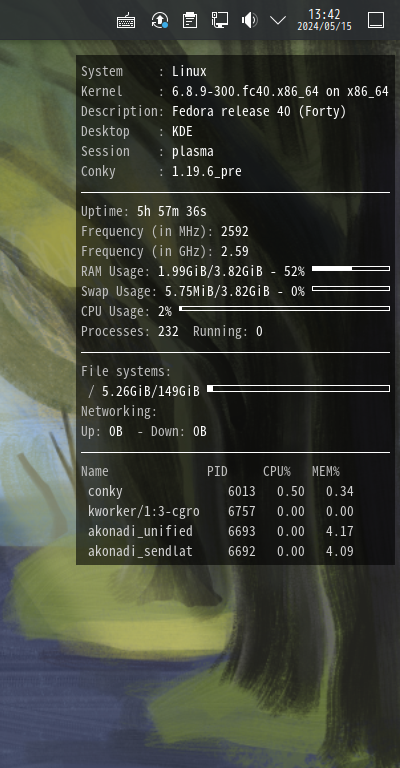Click 'Fedora release 40 (Forty)' text
The width and height of the screenshot is (400, 768).
click(x=259, y=112)
